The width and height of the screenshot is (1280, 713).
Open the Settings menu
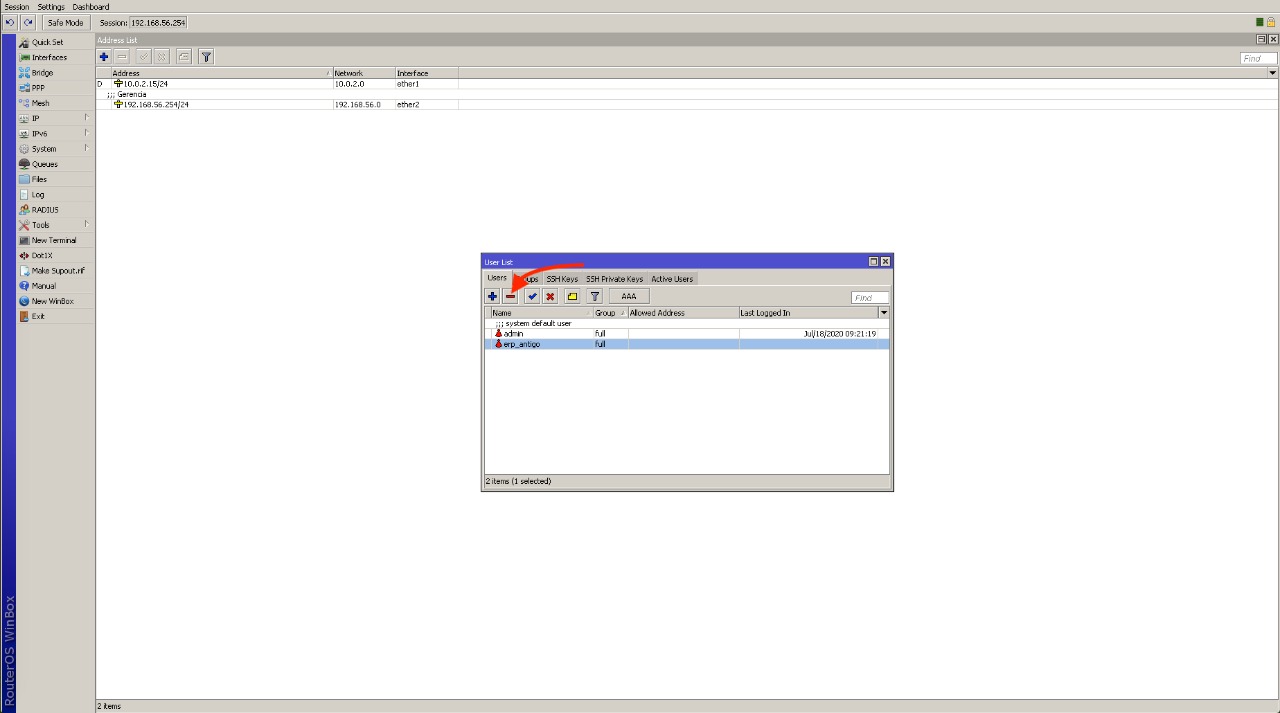tap(51, 7)
